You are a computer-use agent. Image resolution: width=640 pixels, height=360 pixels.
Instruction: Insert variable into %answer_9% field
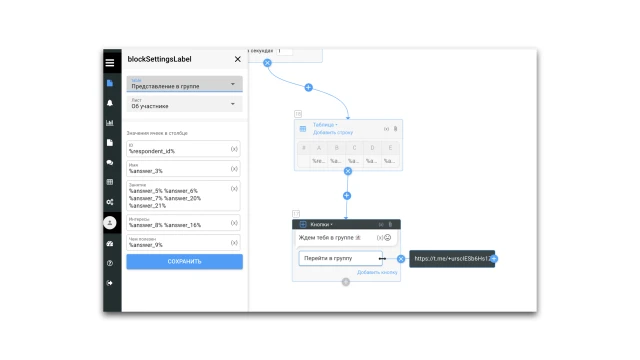point(234,243)
